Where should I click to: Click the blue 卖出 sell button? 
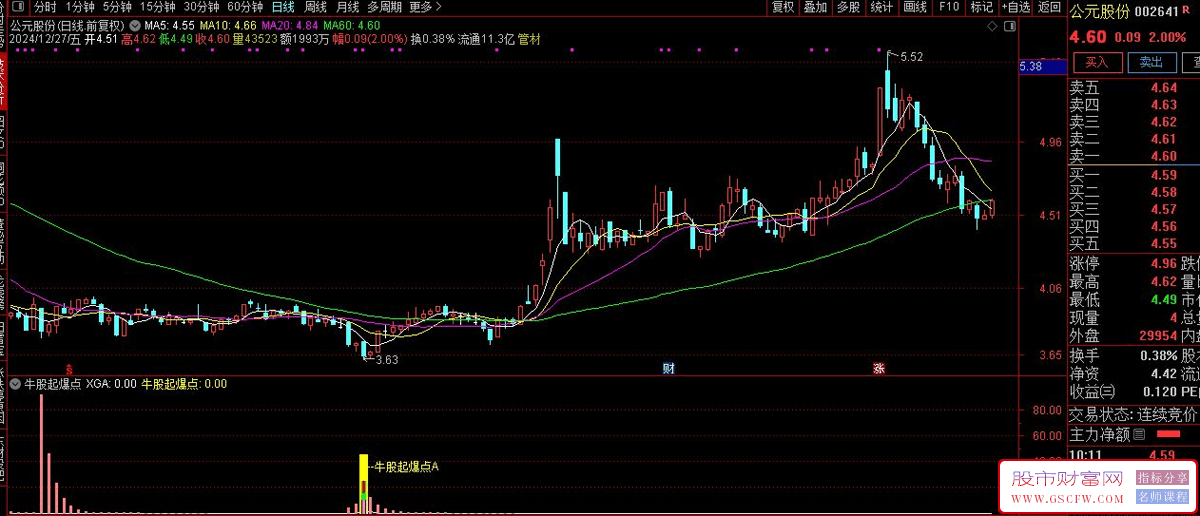1150,62
